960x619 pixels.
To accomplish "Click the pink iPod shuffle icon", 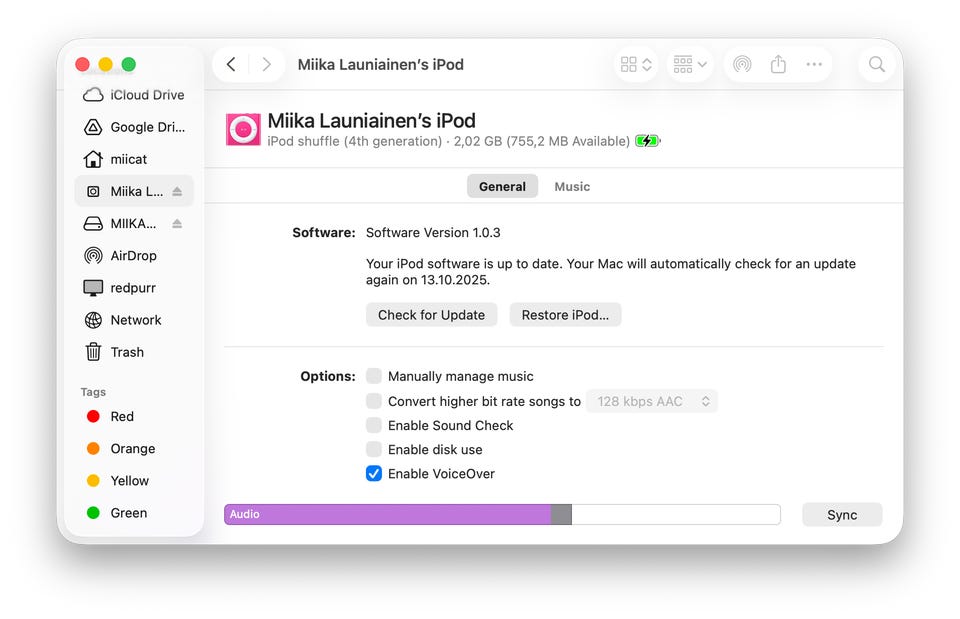I will (x=243, y=130).
